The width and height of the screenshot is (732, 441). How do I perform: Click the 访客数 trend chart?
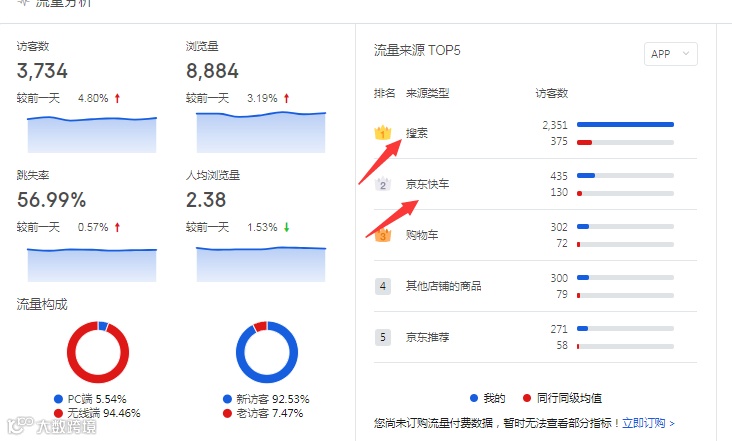tap(92, 134)
